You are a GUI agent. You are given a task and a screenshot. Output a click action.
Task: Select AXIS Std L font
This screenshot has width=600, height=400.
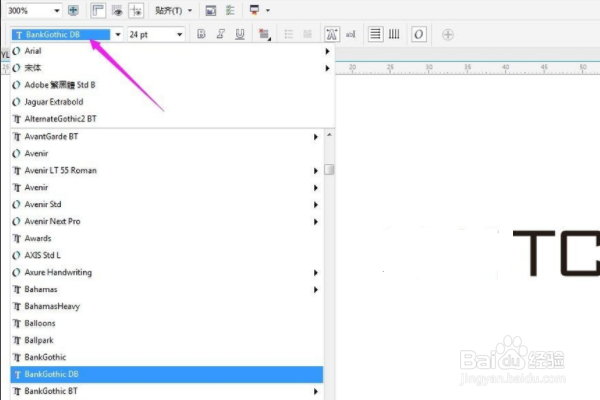[167, 255]
